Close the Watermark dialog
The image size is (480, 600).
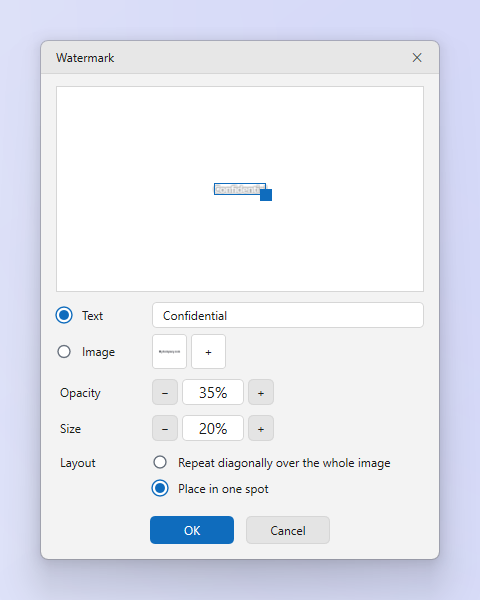(x=417, y=58)
